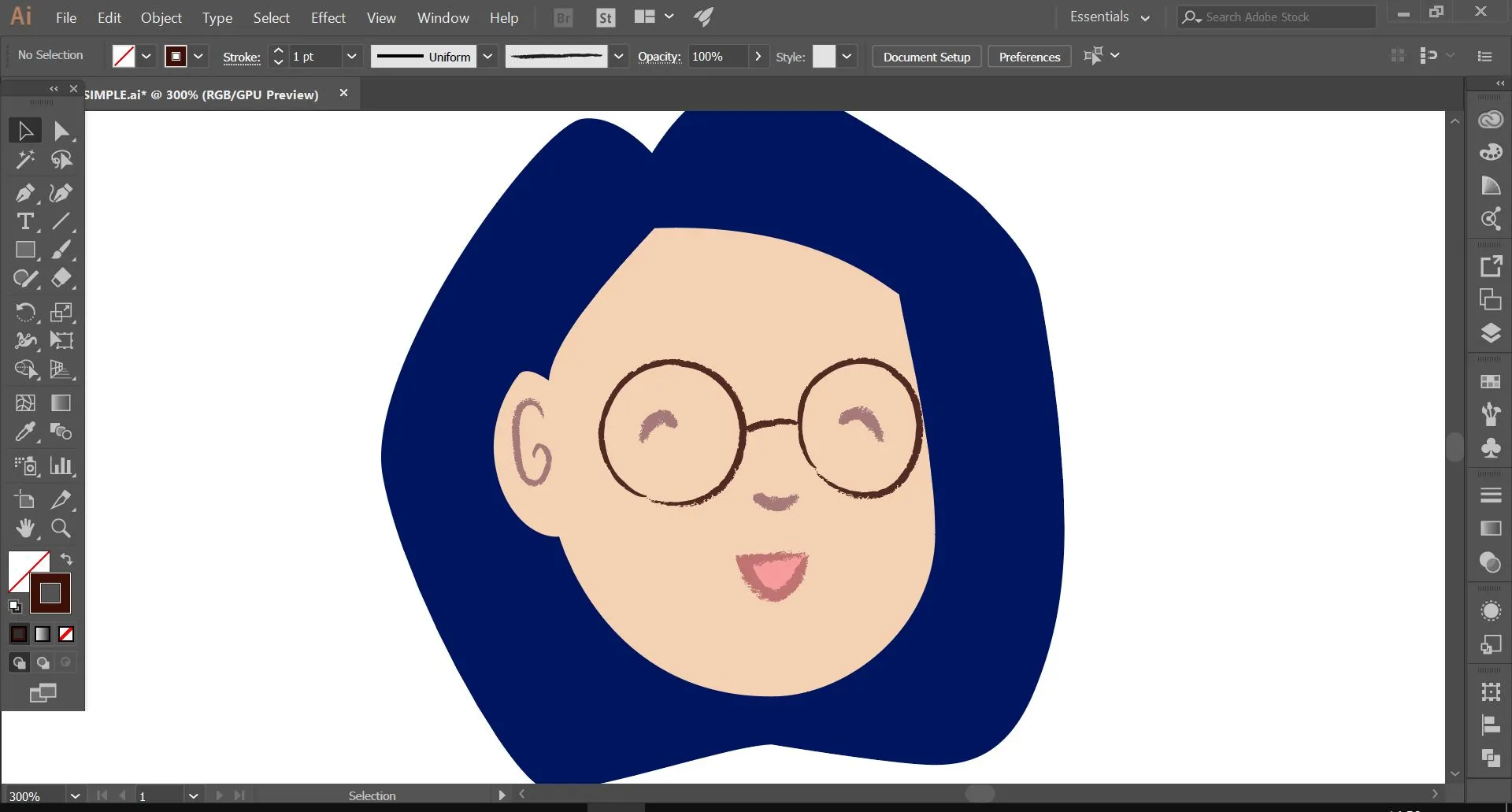Open the Uniform width profile dropdown

click(487, 56)
